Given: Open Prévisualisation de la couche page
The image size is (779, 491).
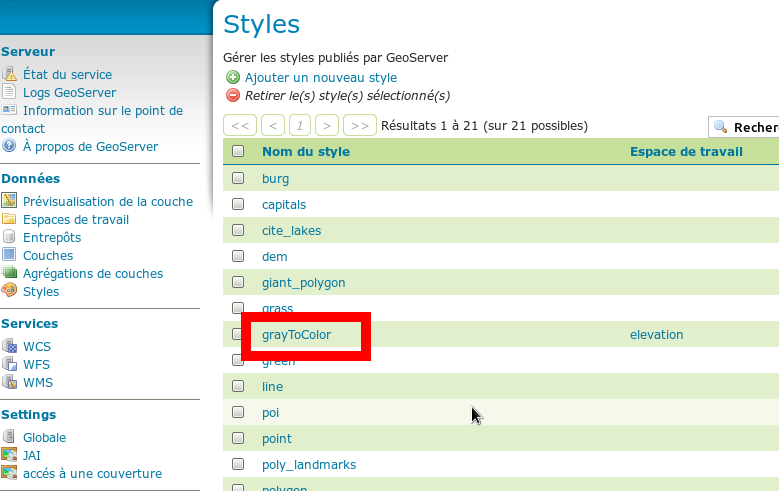Looking at the screenshot, I should coord(108,201).
